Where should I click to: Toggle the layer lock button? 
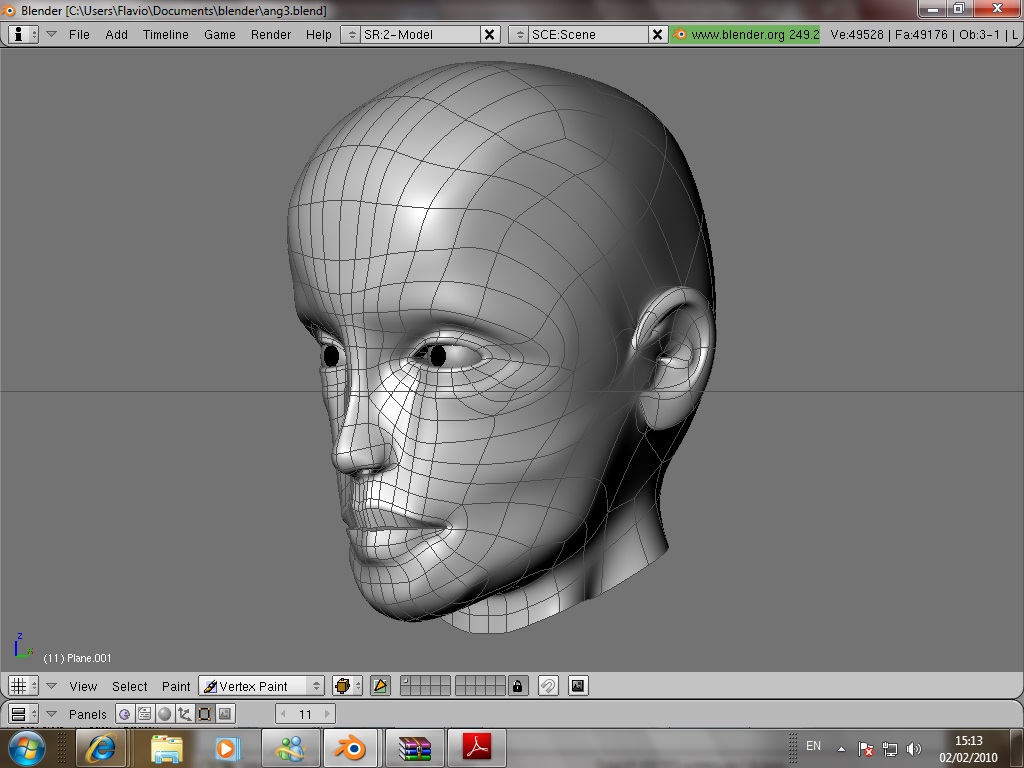click(517, 686)
